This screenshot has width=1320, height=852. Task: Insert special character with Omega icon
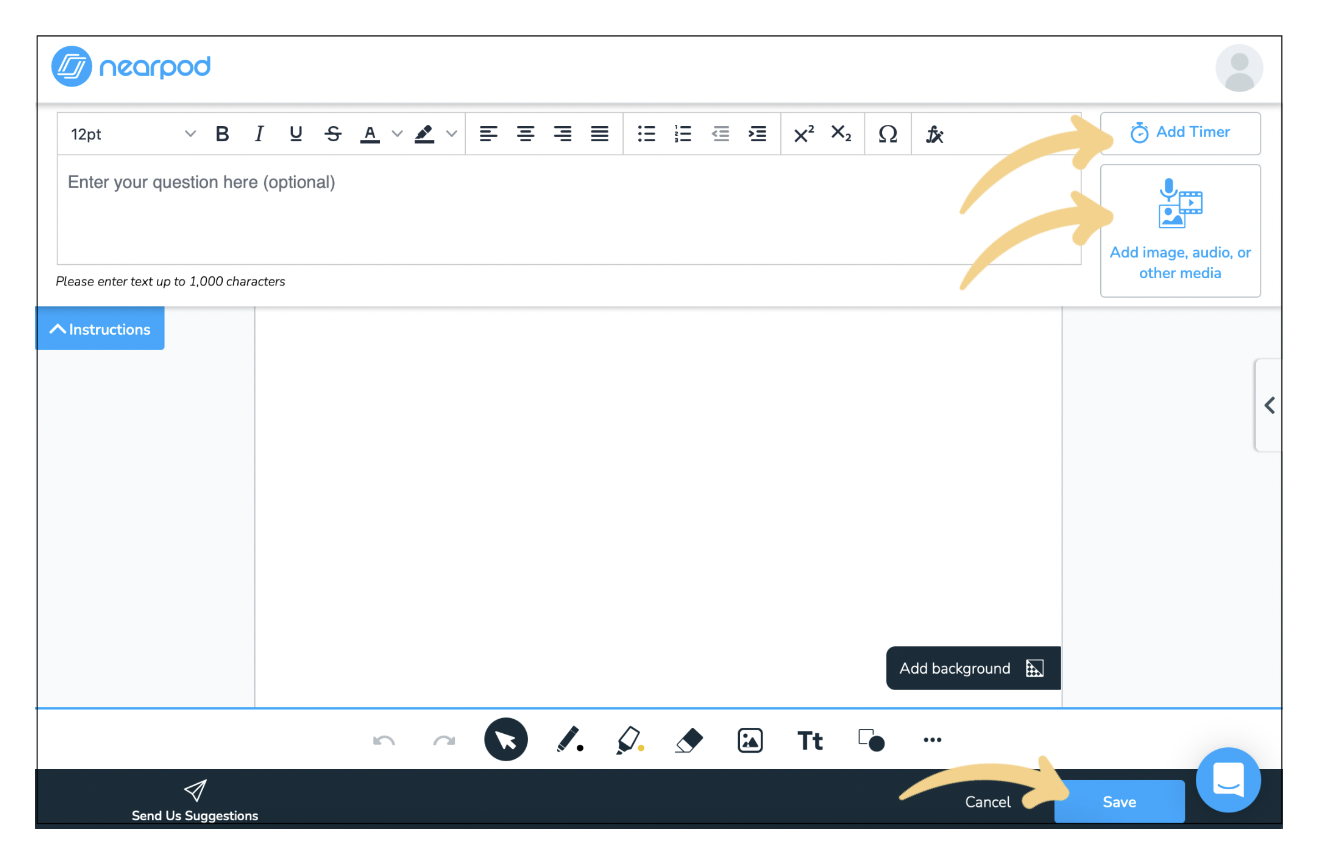pyautogui.click(x=887, y=134)
